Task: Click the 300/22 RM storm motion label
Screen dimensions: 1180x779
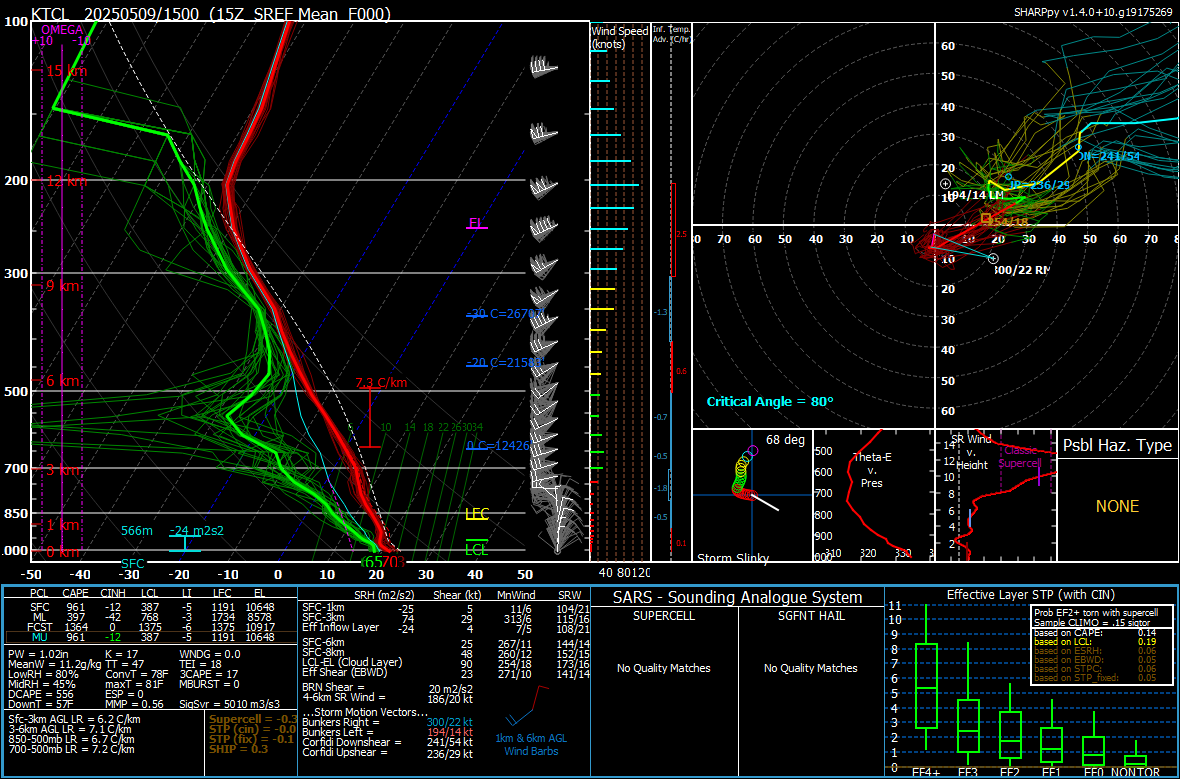Action: (x=1020, y=269)
